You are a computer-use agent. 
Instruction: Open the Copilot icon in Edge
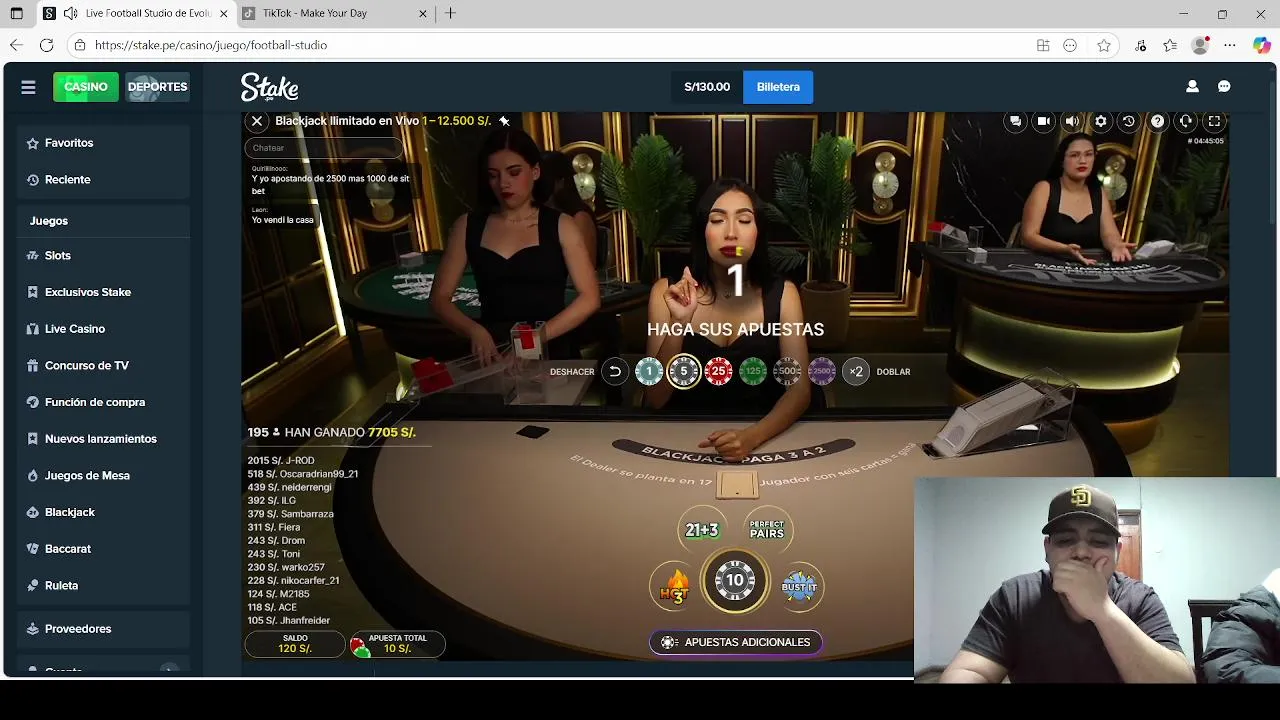pyautogui.click(x=1261, y=45)
